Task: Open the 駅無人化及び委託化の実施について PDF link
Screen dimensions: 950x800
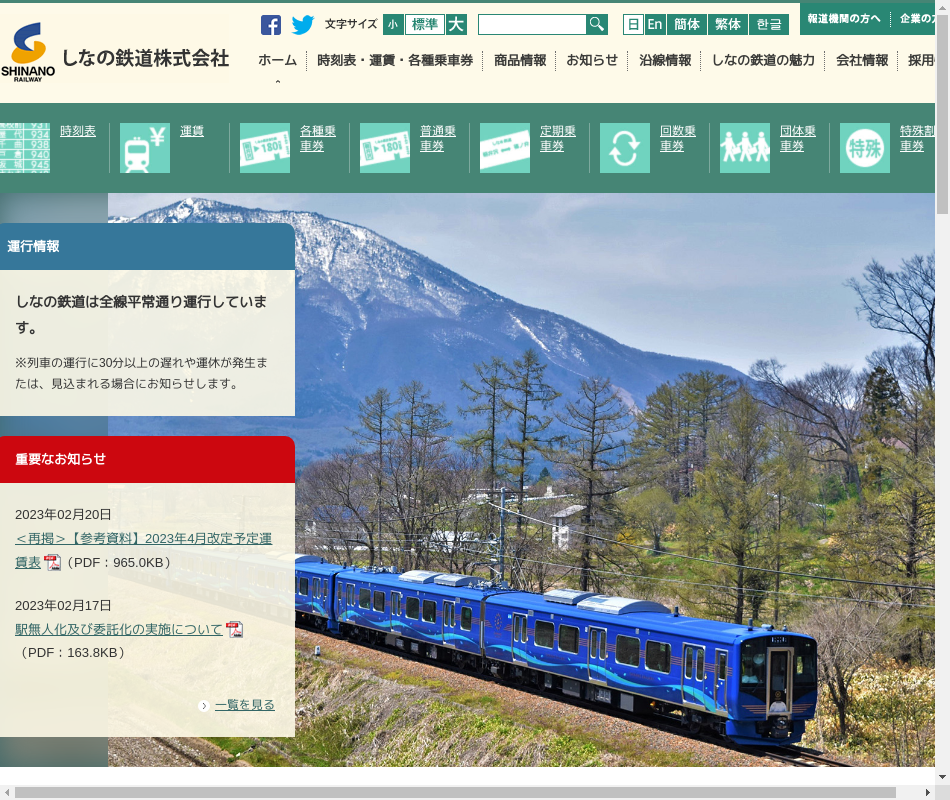Action: 119,629
